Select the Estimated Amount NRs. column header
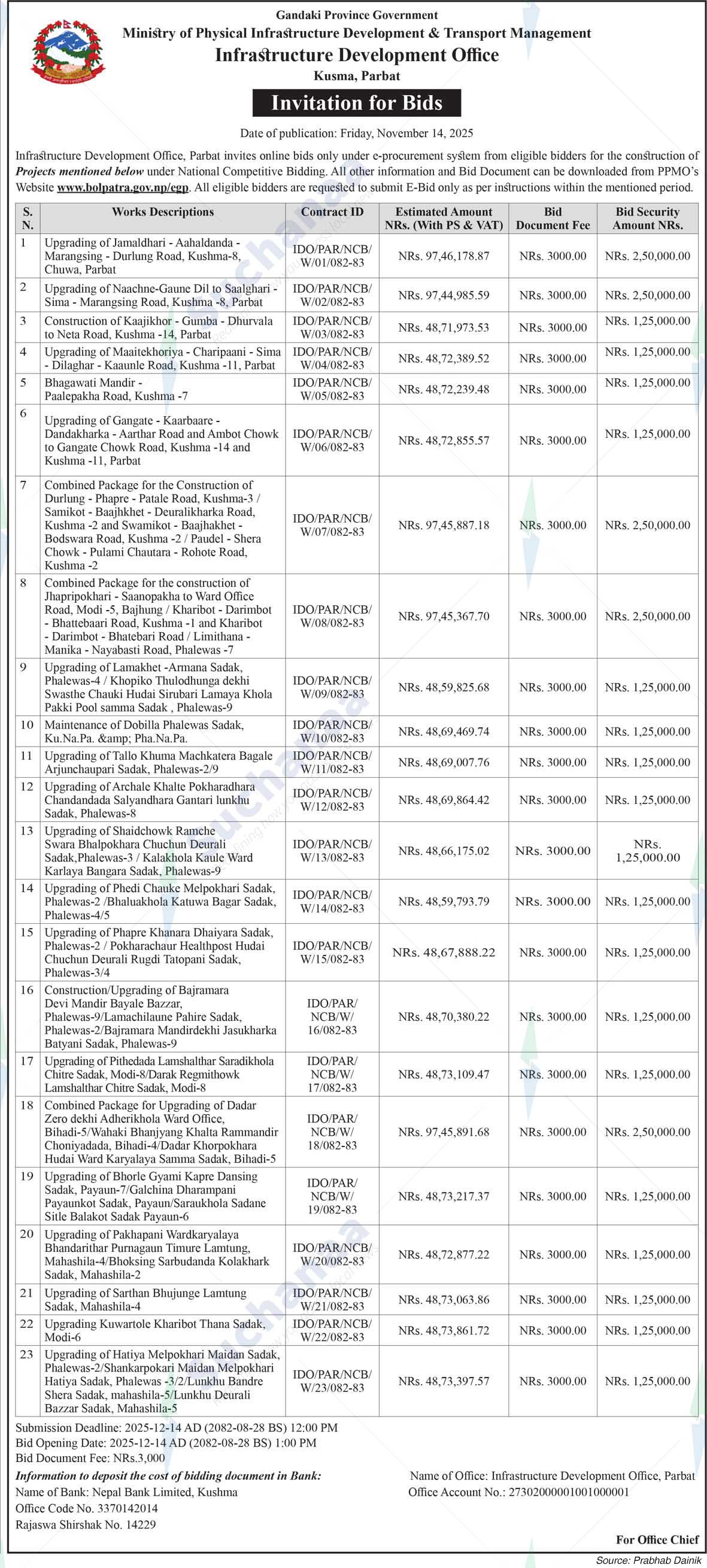 [x=444, y=219]
